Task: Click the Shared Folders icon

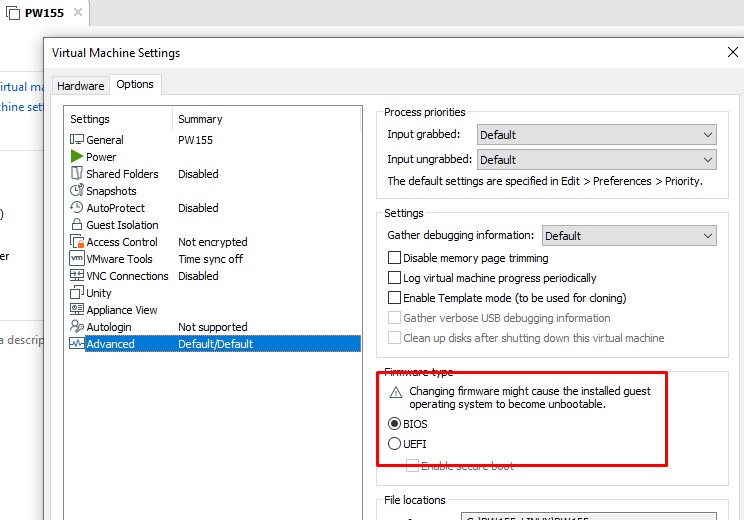Action: point(76,173)
